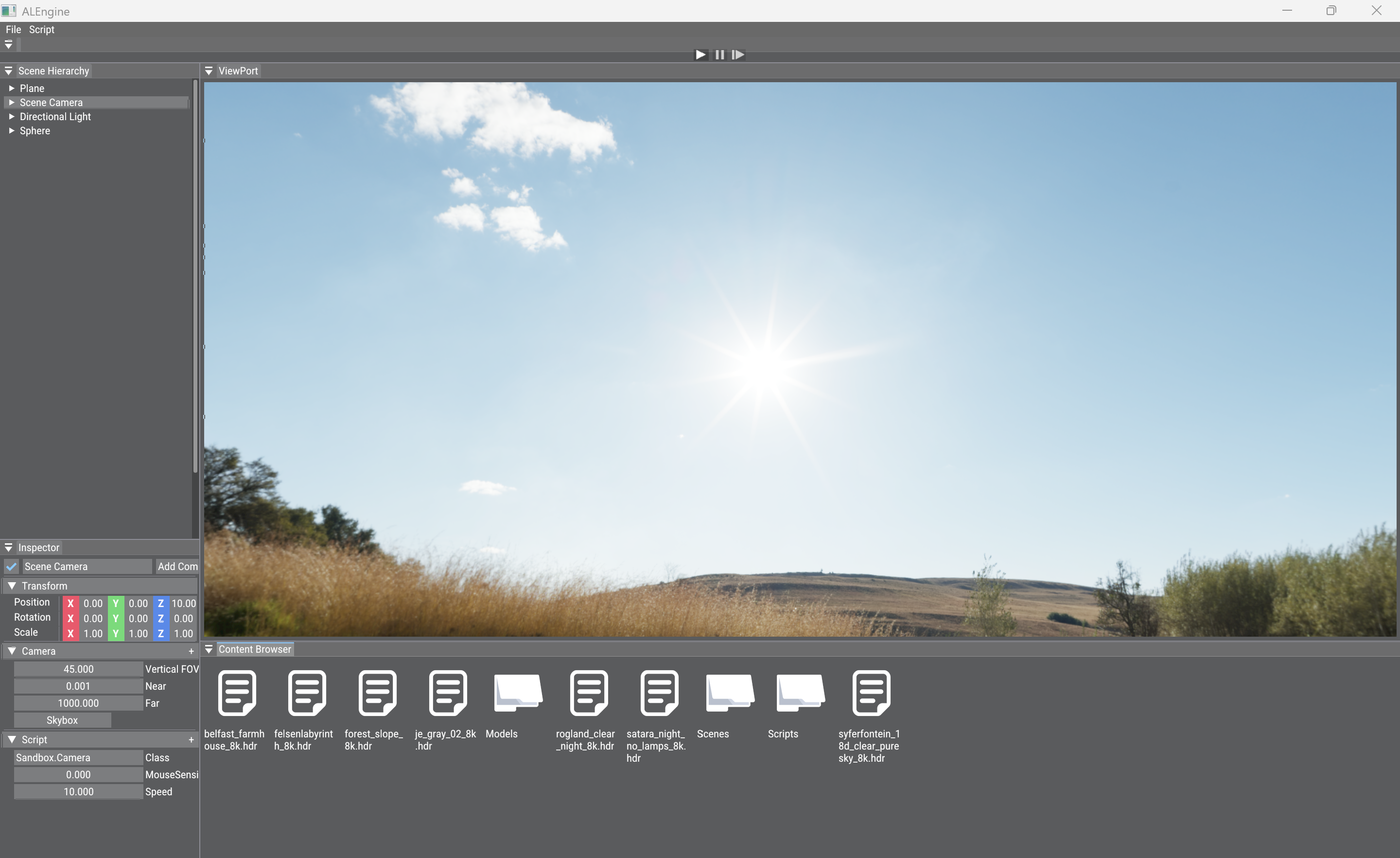Open the Scripts folder
1400x858 pixels.
(x=800, y=692)
